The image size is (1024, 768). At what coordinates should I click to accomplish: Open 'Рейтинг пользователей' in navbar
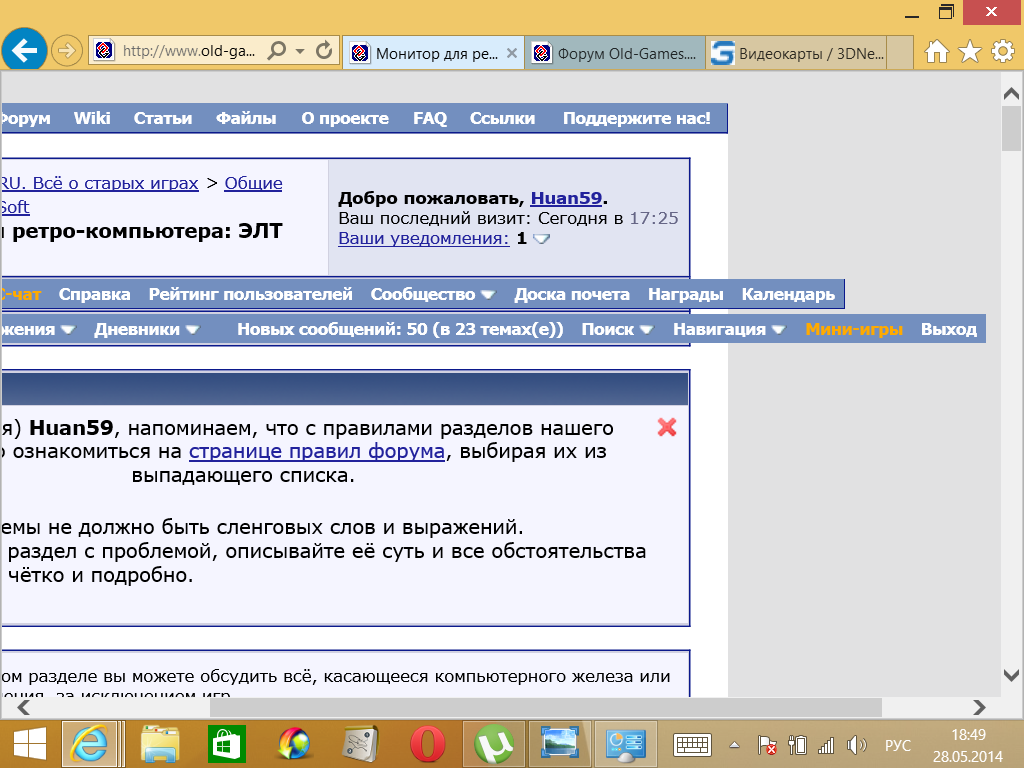pyautogui.click(x=251, y=295)
